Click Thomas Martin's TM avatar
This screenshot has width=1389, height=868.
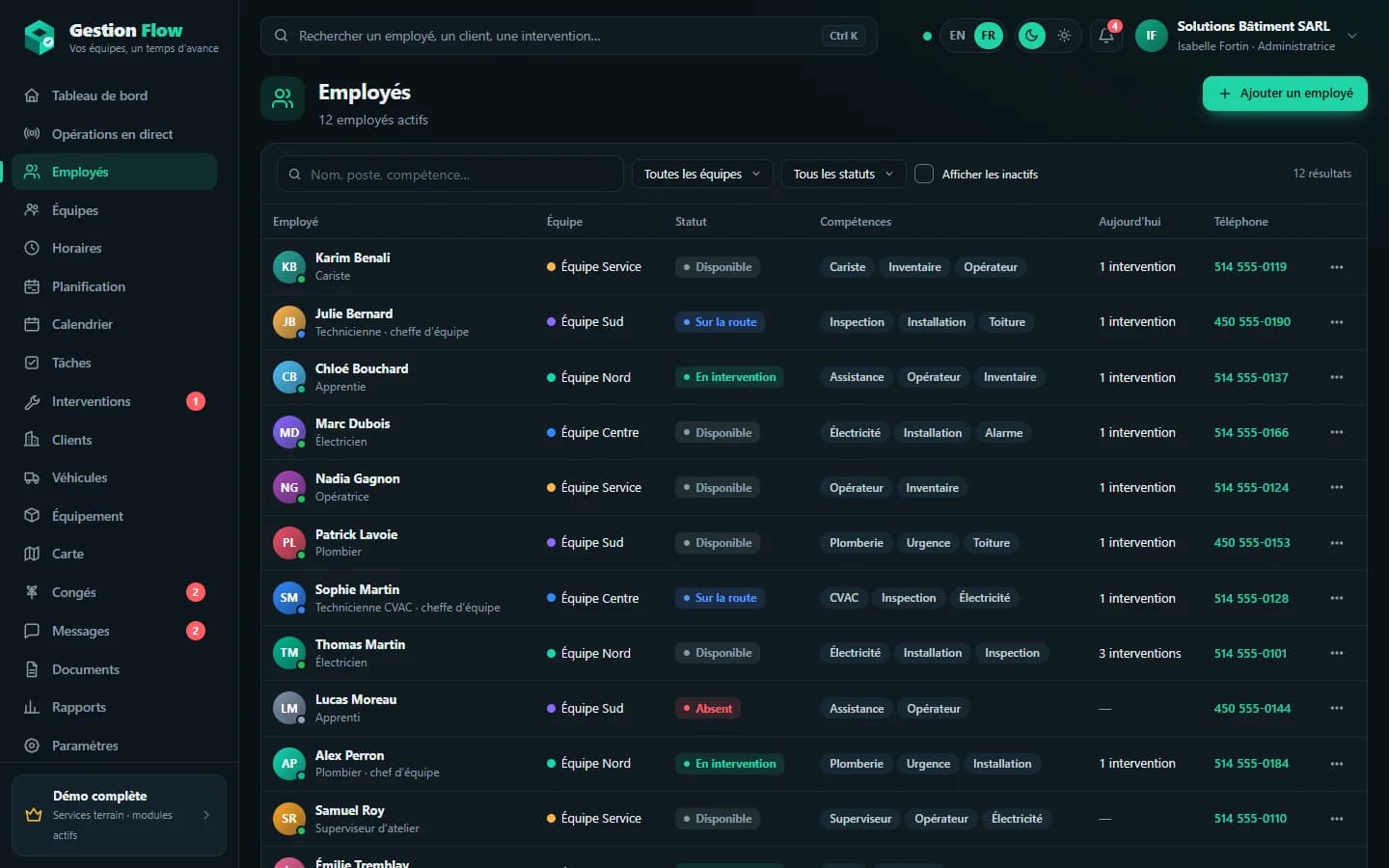tap(289, 653)
